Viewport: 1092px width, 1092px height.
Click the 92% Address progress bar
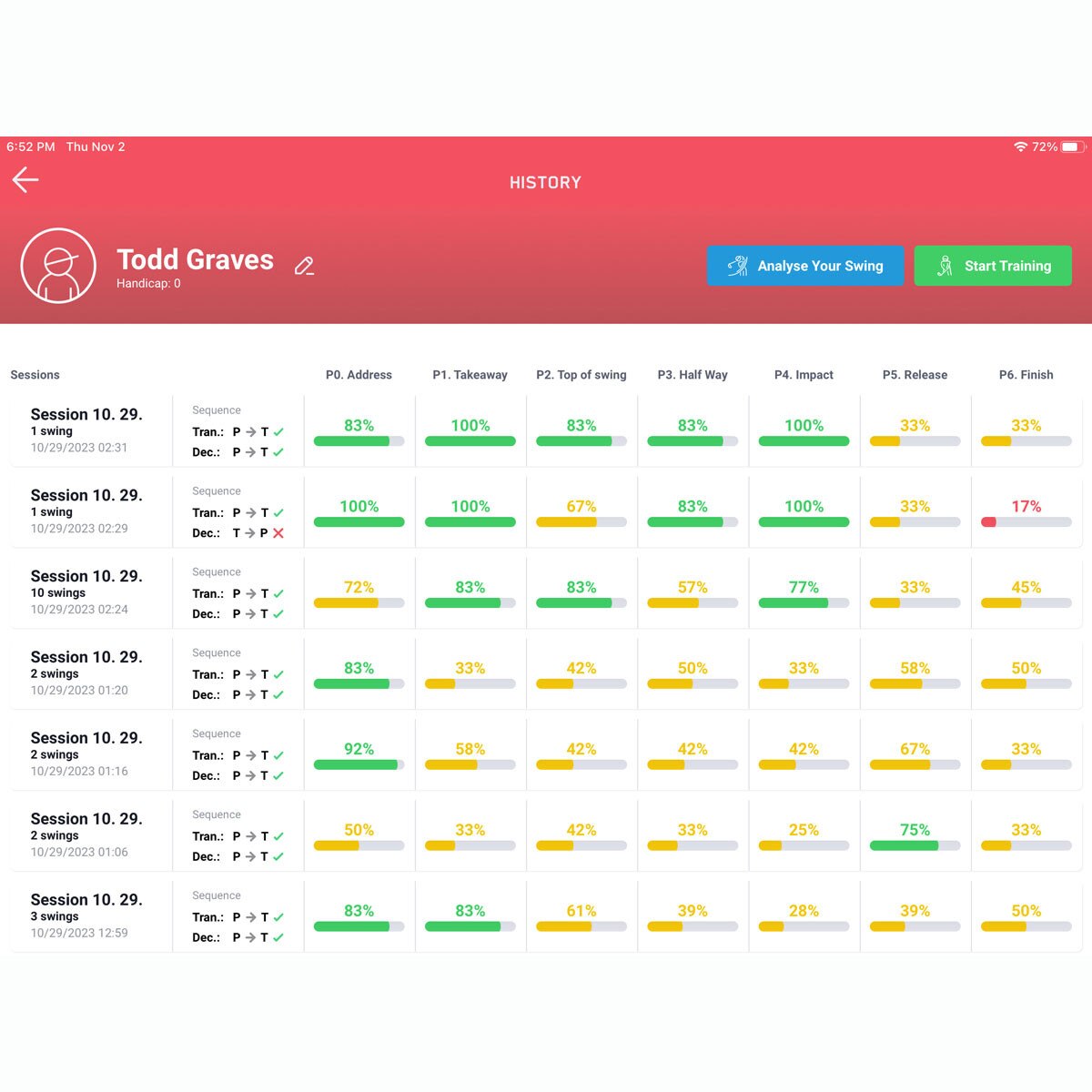pyautogui.click(x=359, y=765)
